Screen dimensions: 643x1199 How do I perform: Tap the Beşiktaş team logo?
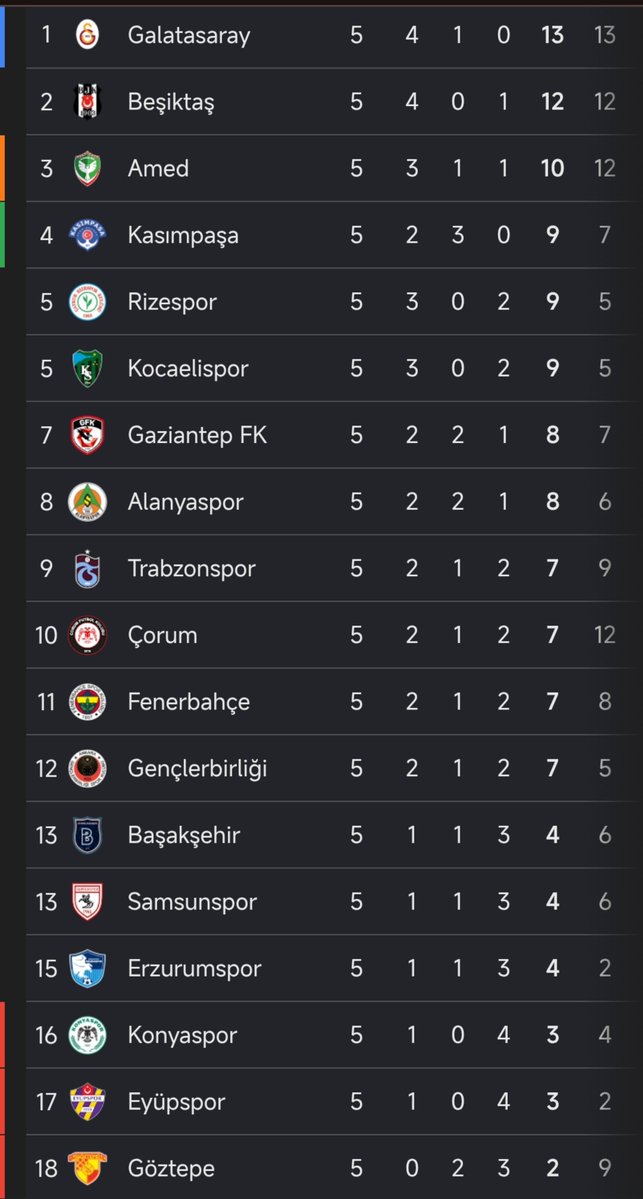pos(87,101)
